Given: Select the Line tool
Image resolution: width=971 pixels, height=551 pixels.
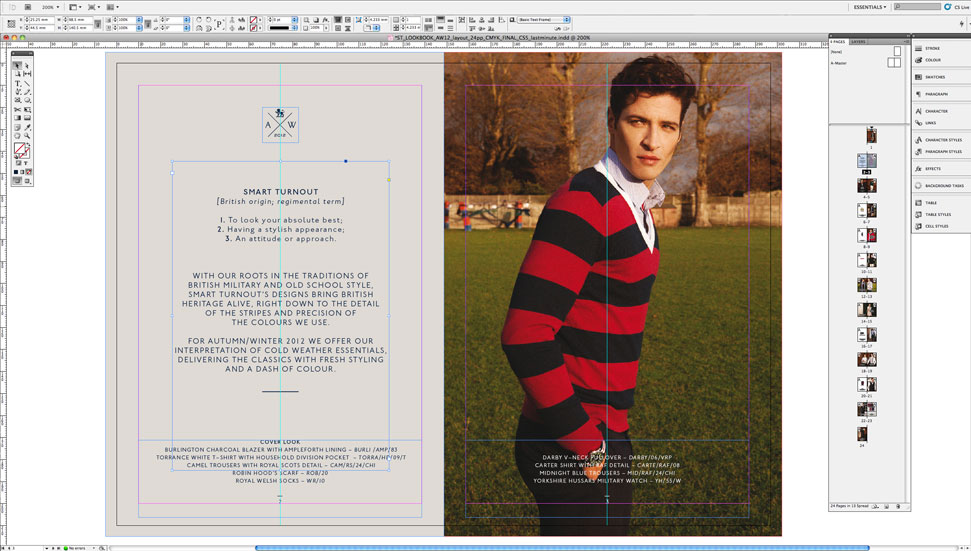Looking at the screenshot, I should pyautogui.click(x=27, y=83).
